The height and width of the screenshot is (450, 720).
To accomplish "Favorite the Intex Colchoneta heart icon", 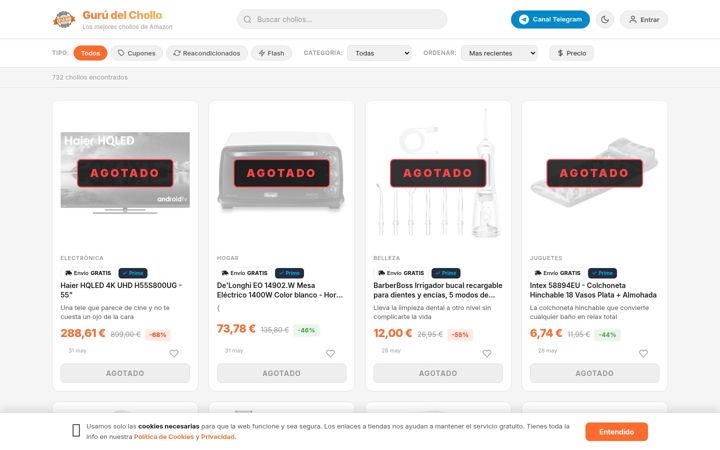I will [643, 353].
